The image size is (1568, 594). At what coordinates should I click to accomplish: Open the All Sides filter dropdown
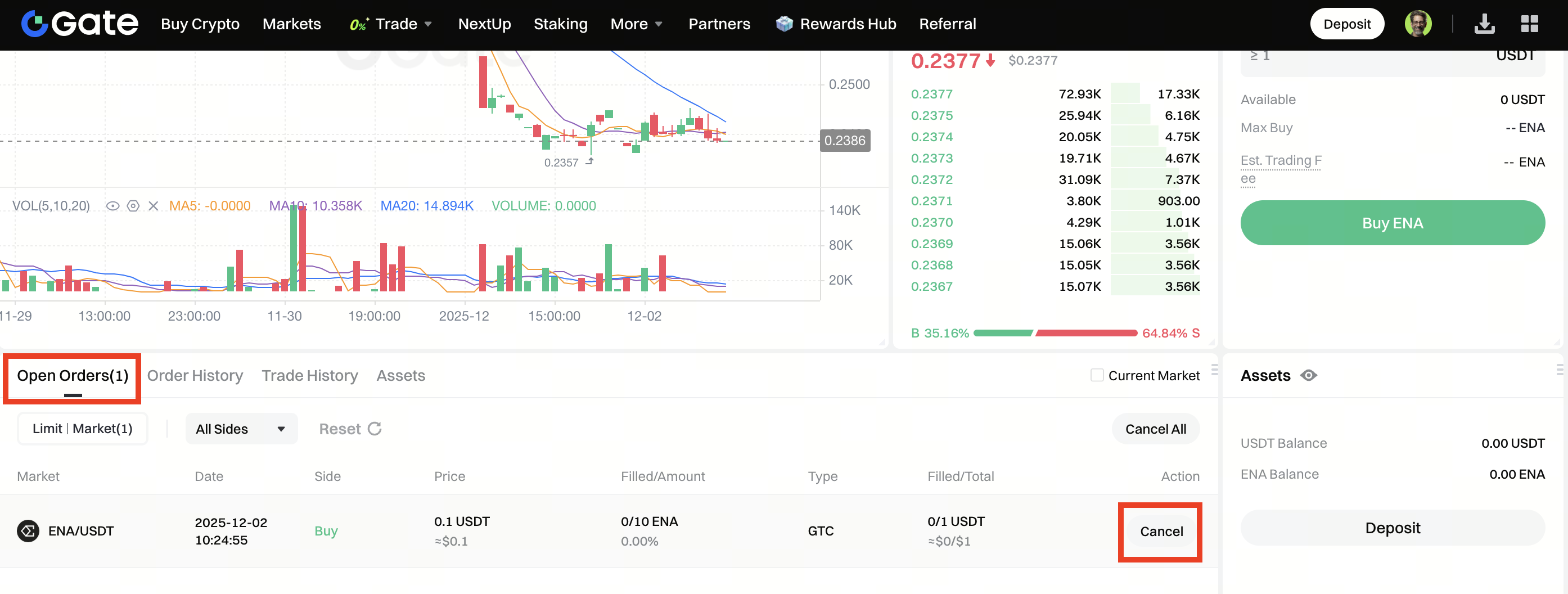pyautogui.click(x=241, y=429)
